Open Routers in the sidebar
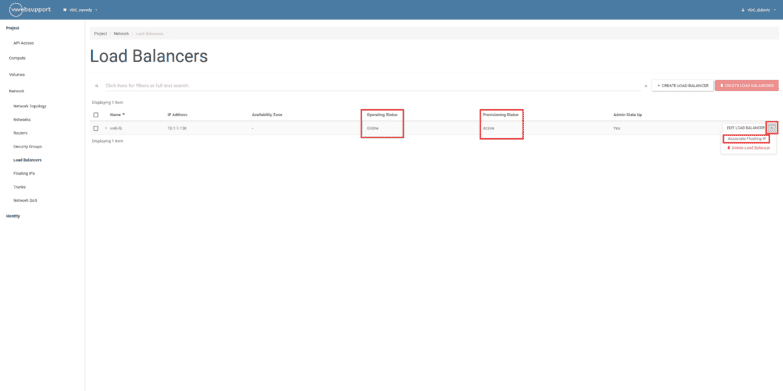Viewport: 783px width, 391px height. click(20, 133)
